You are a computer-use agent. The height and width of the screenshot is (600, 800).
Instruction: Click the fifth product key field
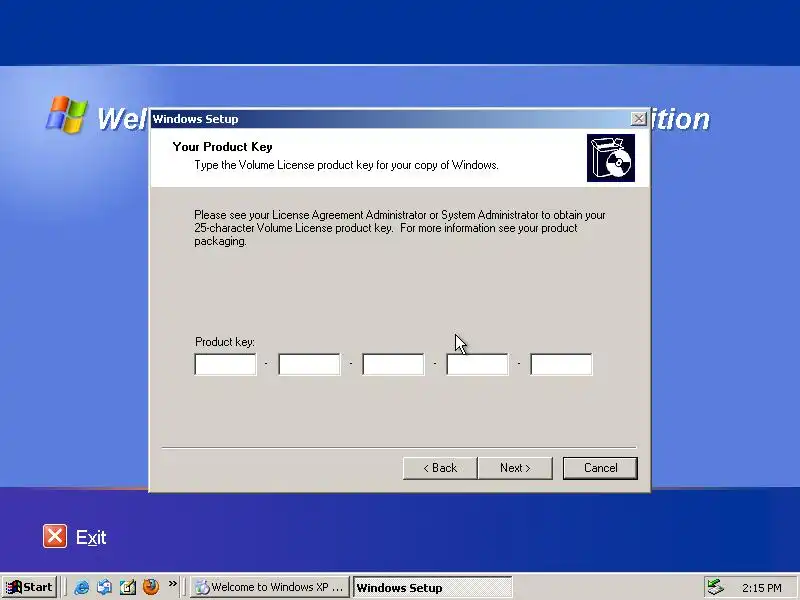point(561,364)
